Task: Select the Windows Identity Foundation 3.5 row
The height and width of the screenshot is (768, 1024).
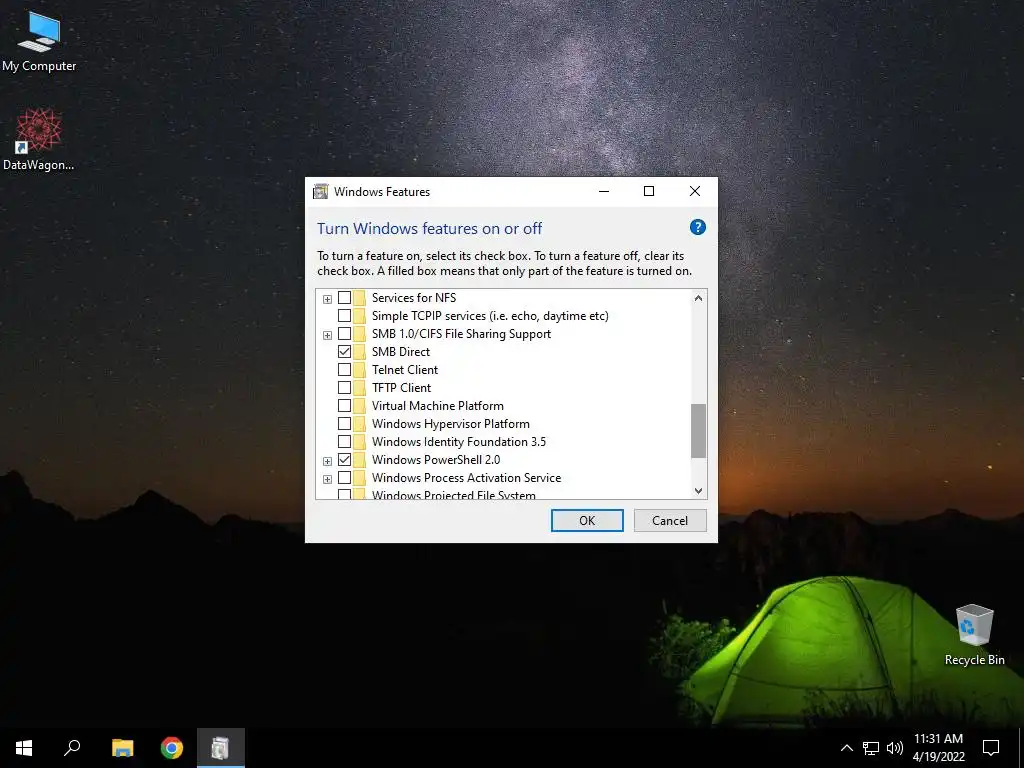Action: pos(458,441)
